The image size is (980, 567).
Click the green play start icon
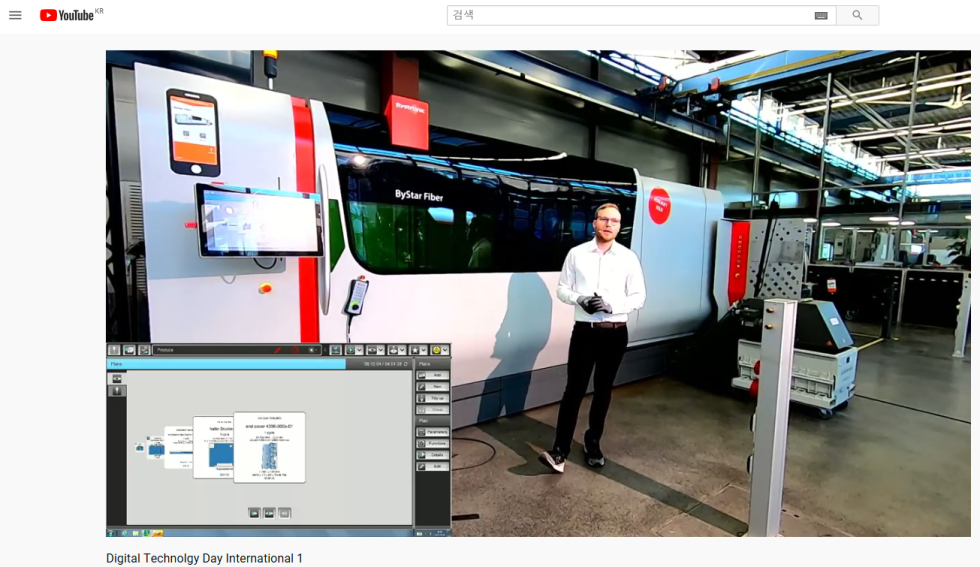(351, 350)
